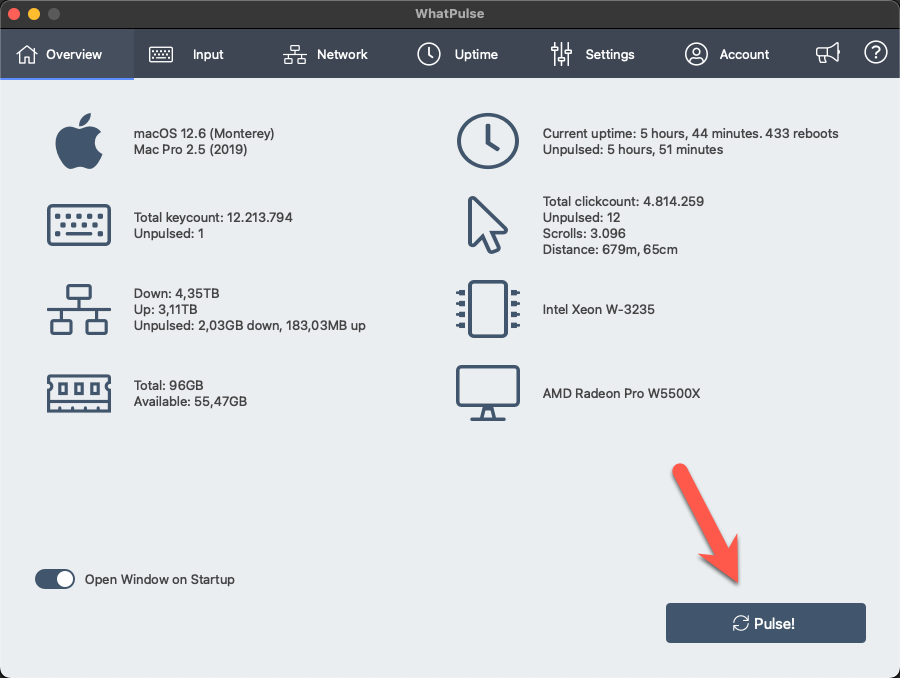Click the monitor GPU icon

point(488,393)
